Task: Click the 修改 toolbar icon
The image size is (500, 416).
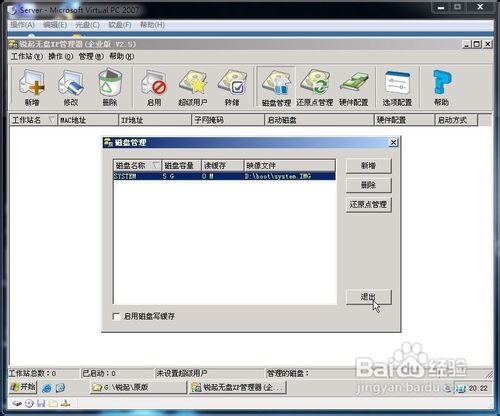Action: 71,87
